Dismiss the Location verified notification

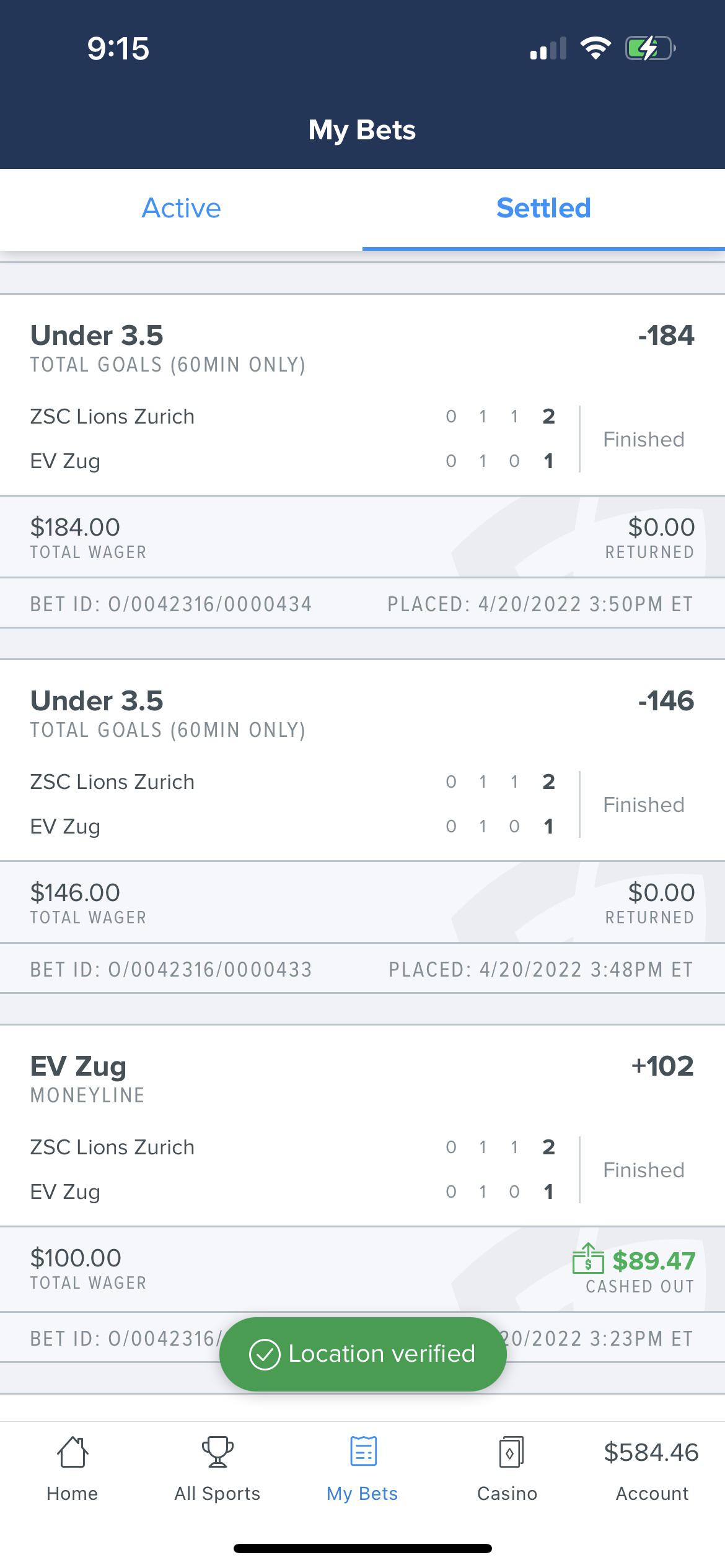tap(362, 1353)
